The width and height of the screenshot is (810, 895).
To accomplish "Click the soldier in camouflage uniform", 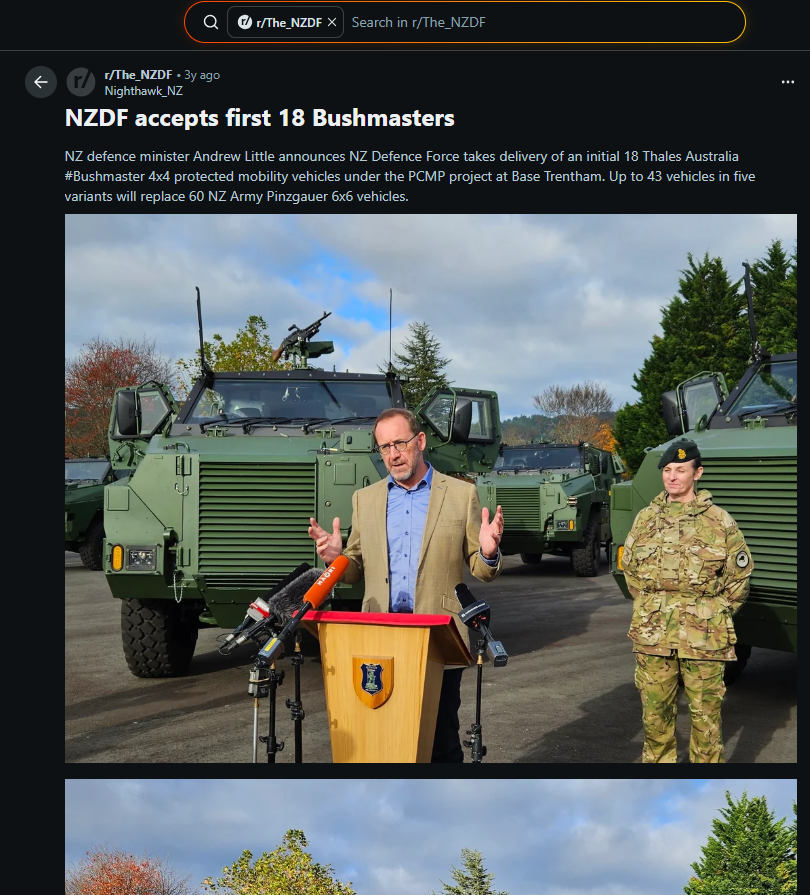I will [685, 601].
